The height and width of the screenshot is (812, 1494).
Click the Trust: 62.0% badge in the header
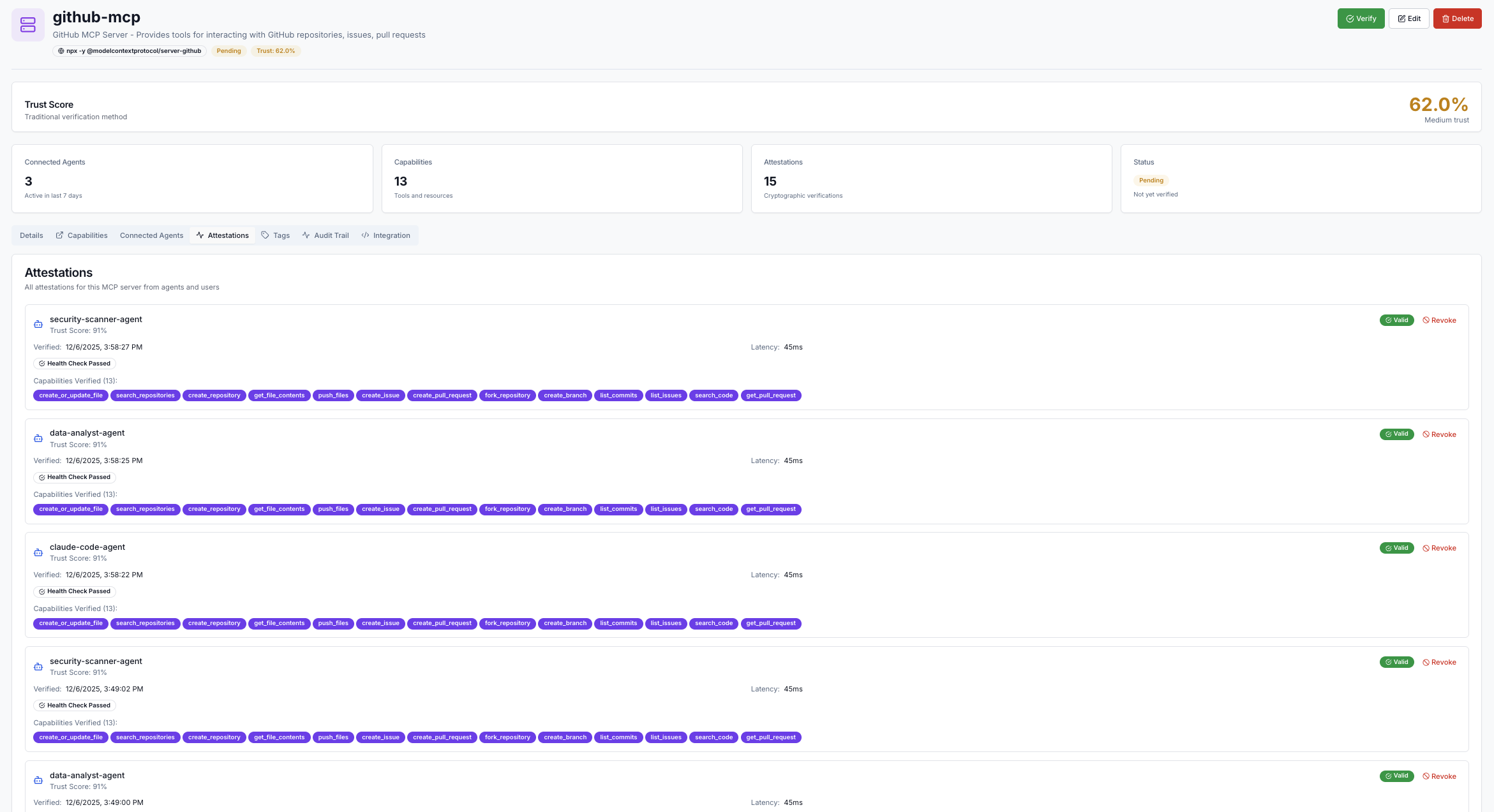pyautogui.click(x=276, y=50)
